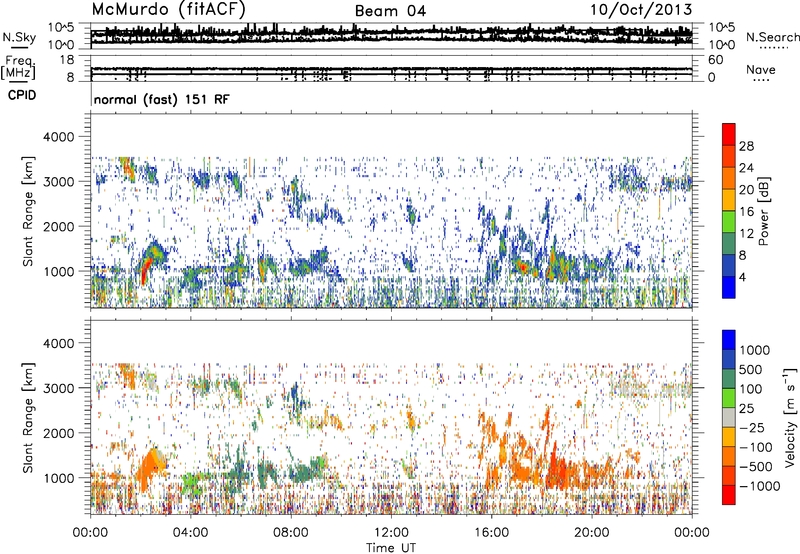The image size is (800, 554).
Task: Click the 'CPID' label
Action: point(21,95)
